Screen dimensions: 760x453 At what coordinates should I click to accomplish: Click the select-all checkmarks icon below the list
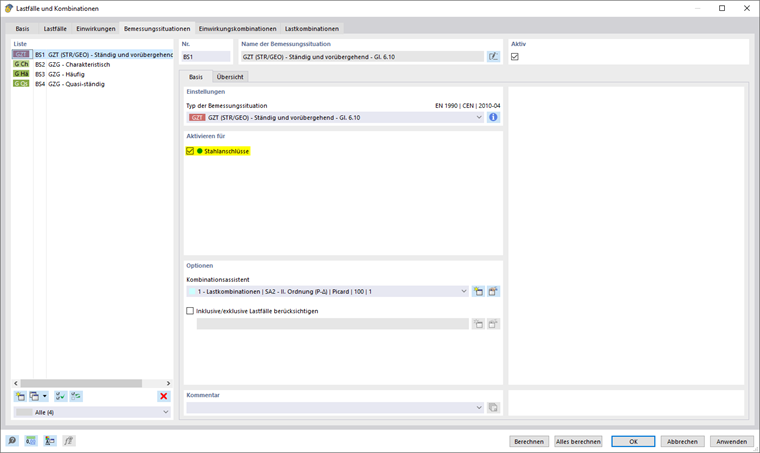click(60, 396)
